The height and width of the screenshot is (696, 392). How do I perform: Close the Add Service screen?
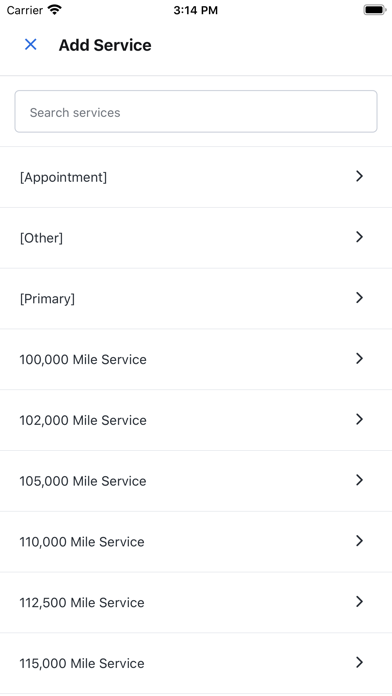click(31, 44)
